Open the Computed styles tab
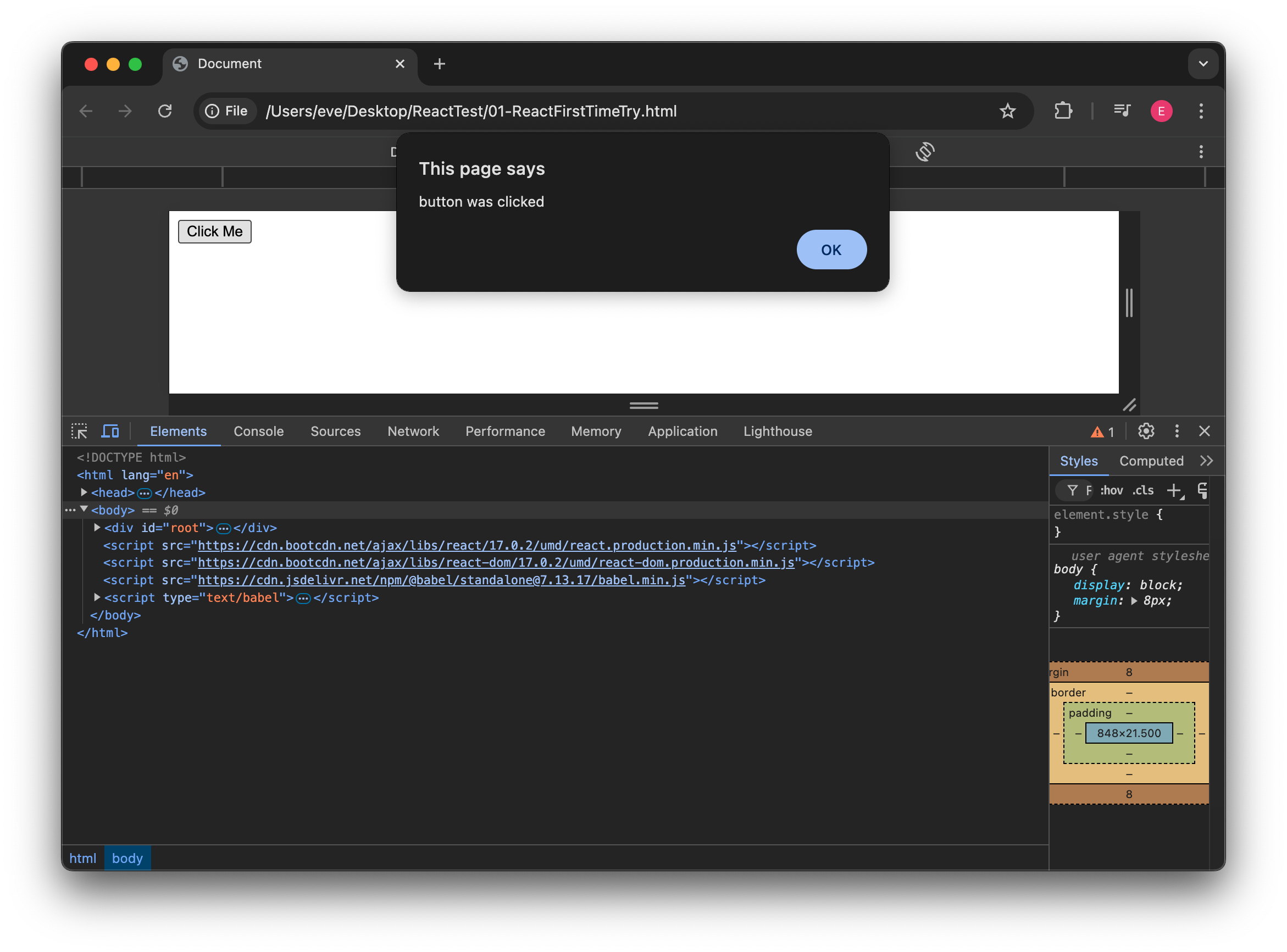Image resolution: width=1287 pixels, height=952 pixels. (x=1151, y=461)
